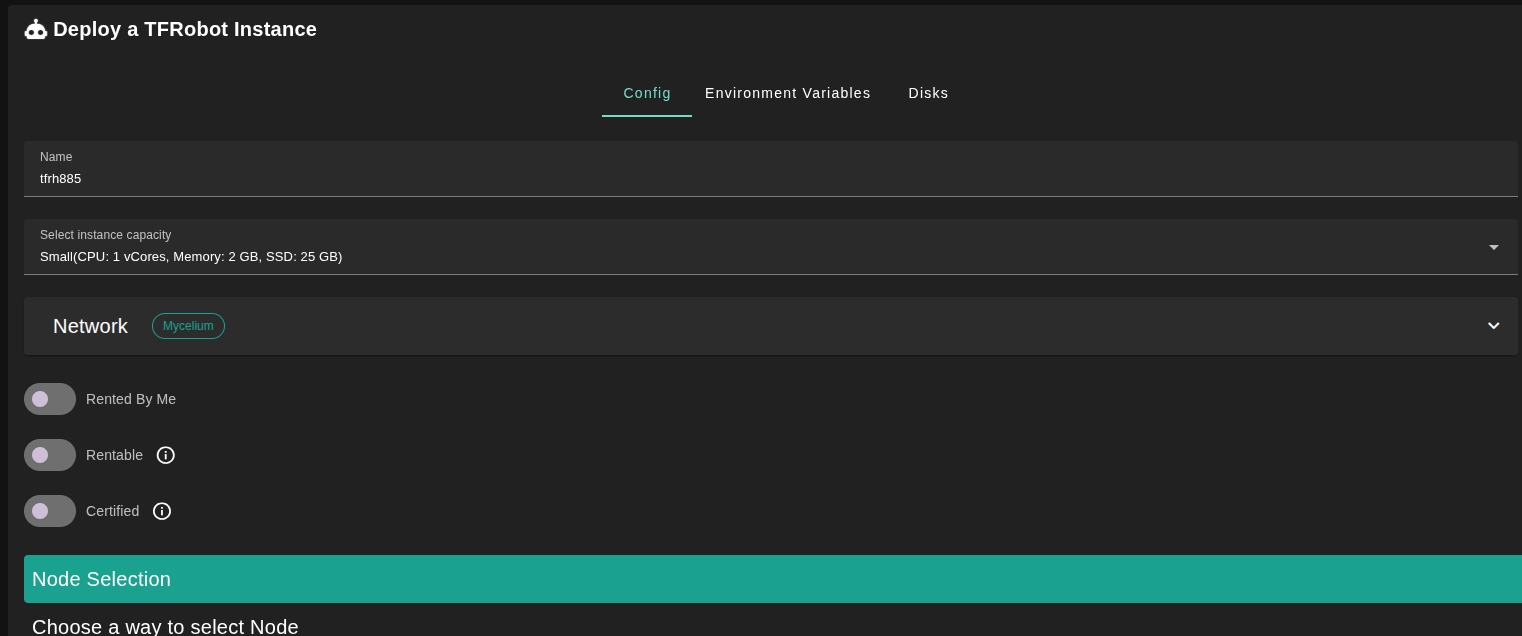Turn on the Certified switch
The image size is (1522, 636).
point(50,511)
